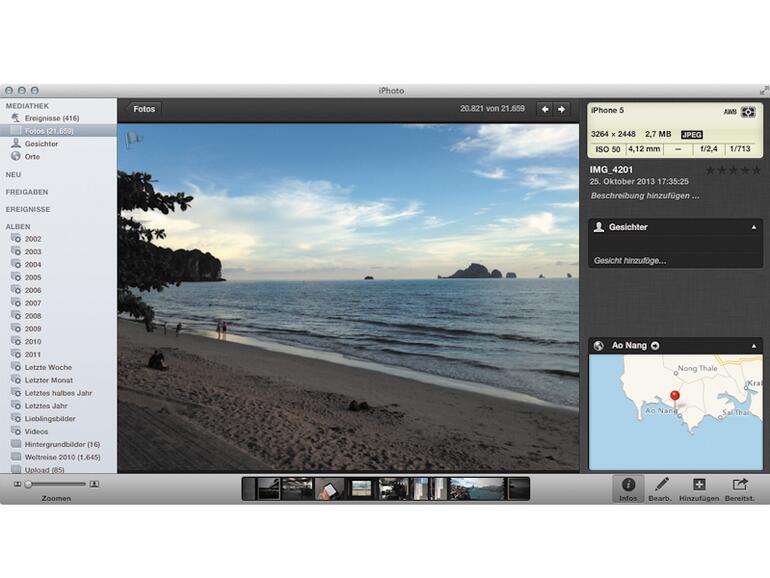Click the Fotos back button
This screenshot has height=578, width=770.
pos(144,109)
